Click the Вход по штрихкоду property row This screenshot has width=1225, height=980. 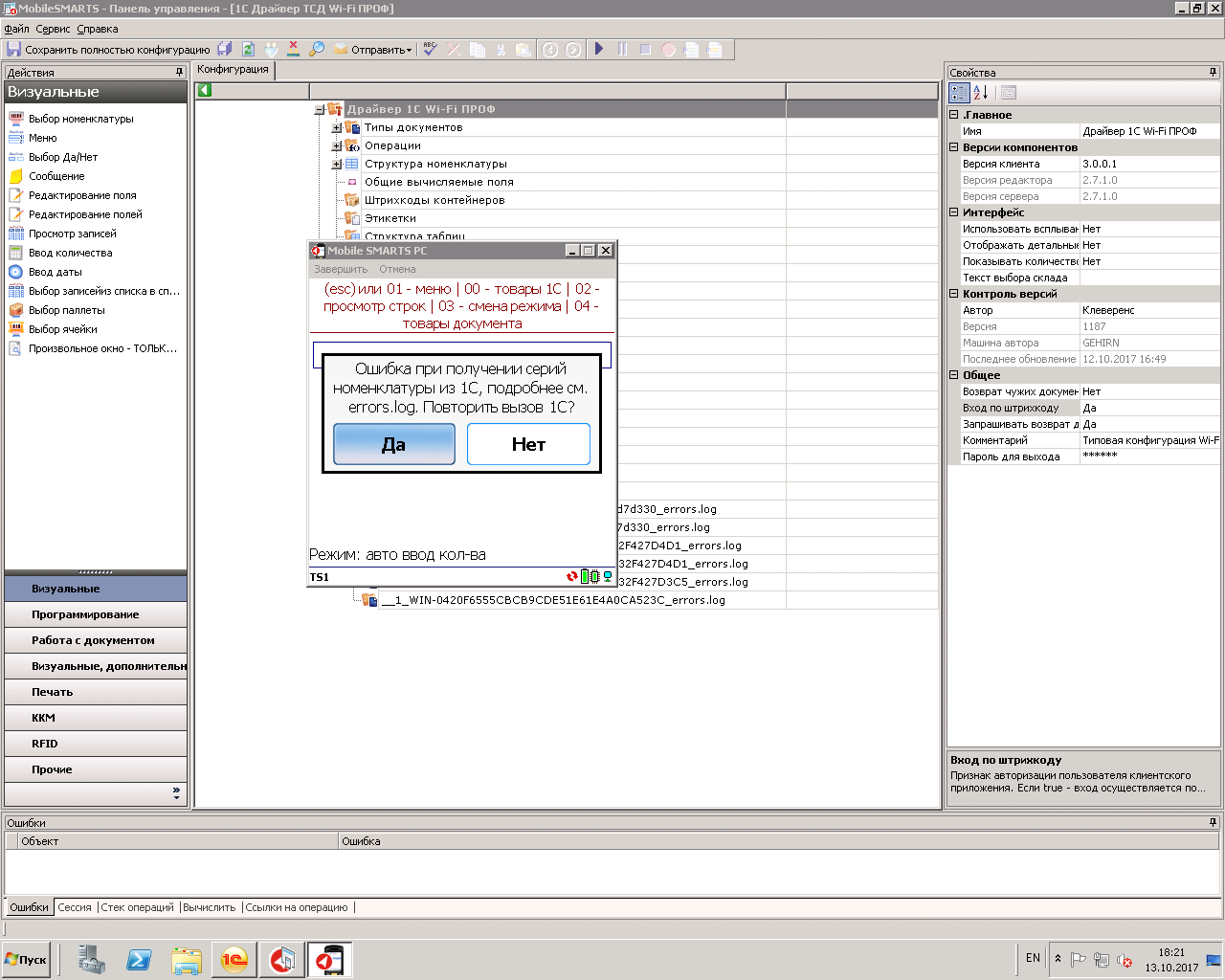(x=1084, y=408)
